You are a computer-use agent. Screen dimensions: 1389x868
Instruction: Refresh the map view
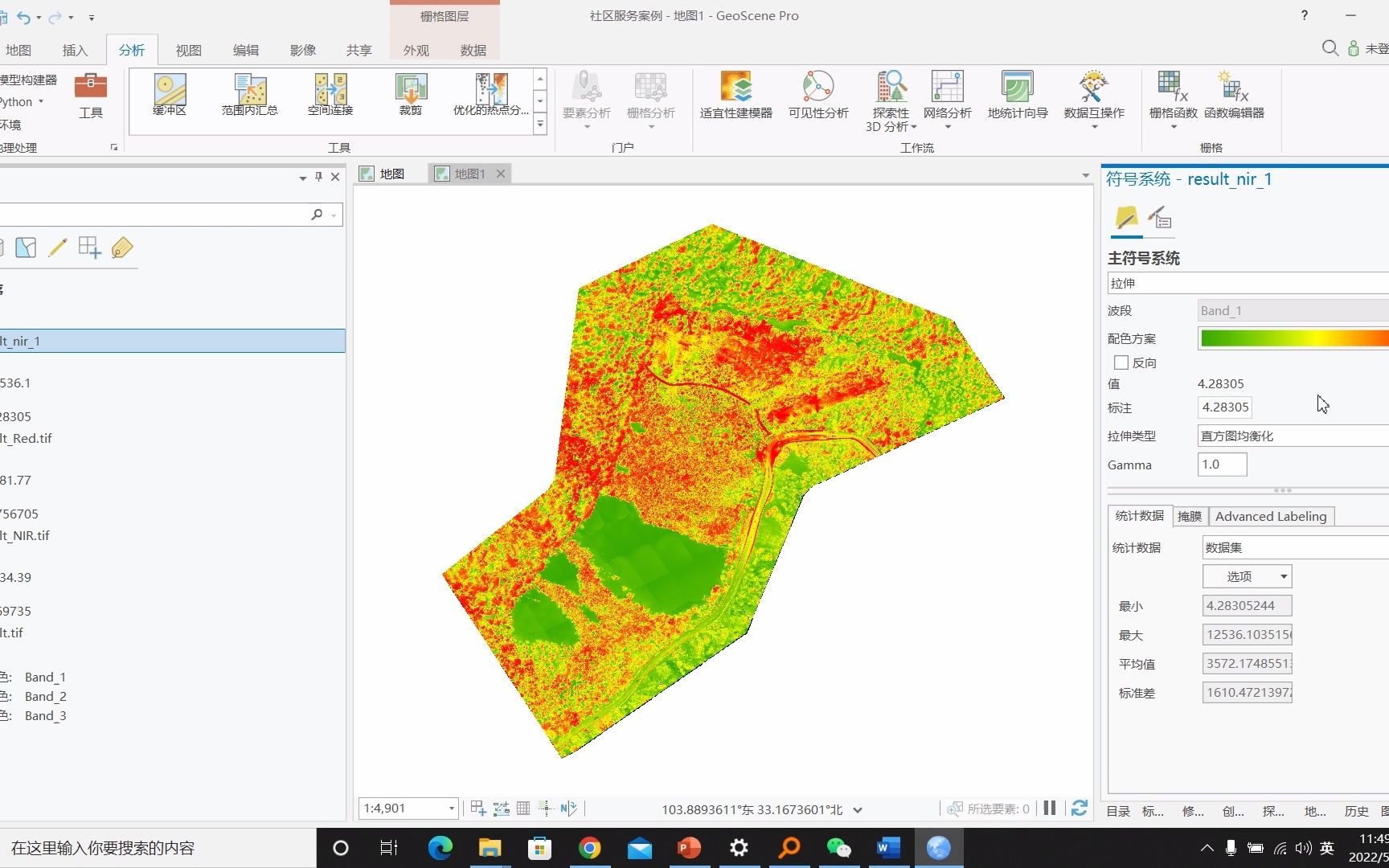coord(1080,808)
